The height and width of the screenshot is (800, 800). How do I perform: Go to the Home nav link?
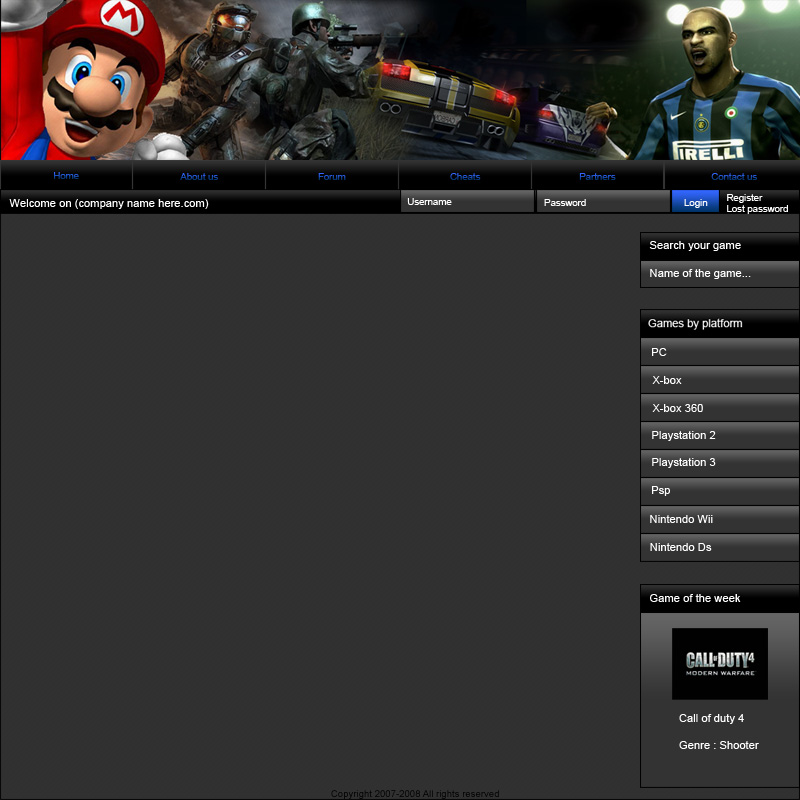[x=66, y=176]
